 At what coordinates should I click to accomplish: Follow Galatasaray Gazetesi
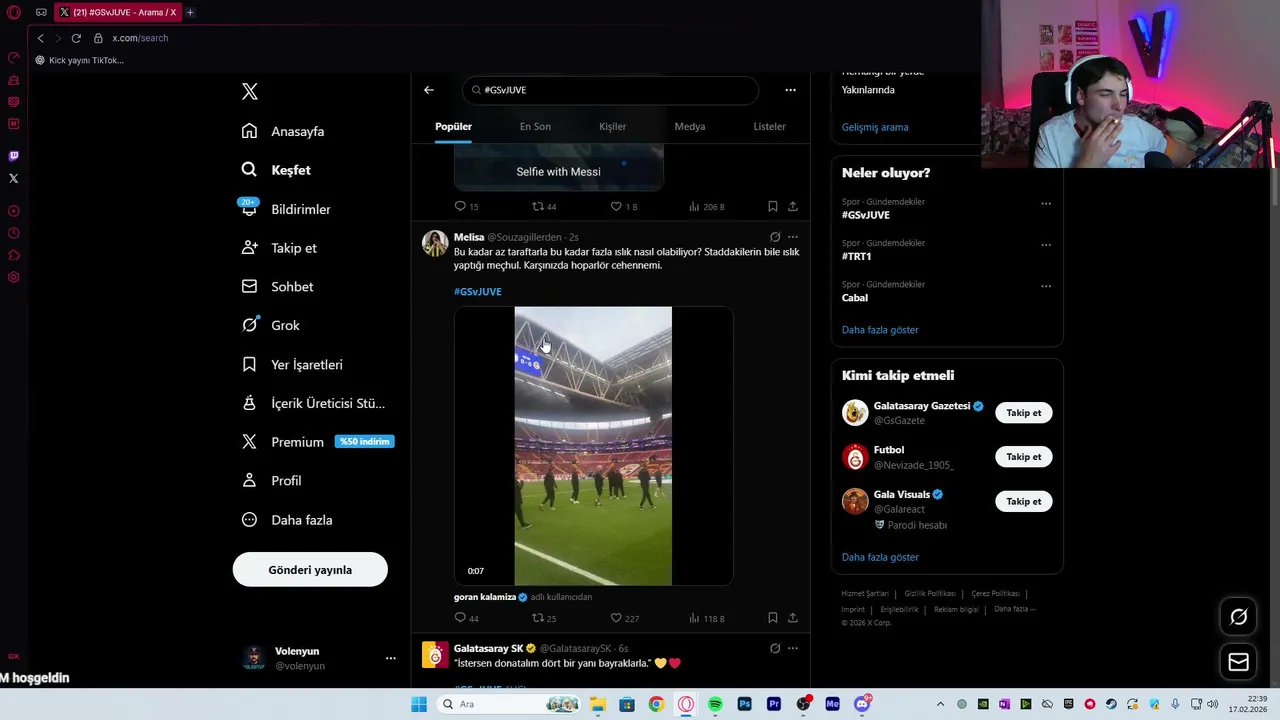click(x=1023, y=413)
